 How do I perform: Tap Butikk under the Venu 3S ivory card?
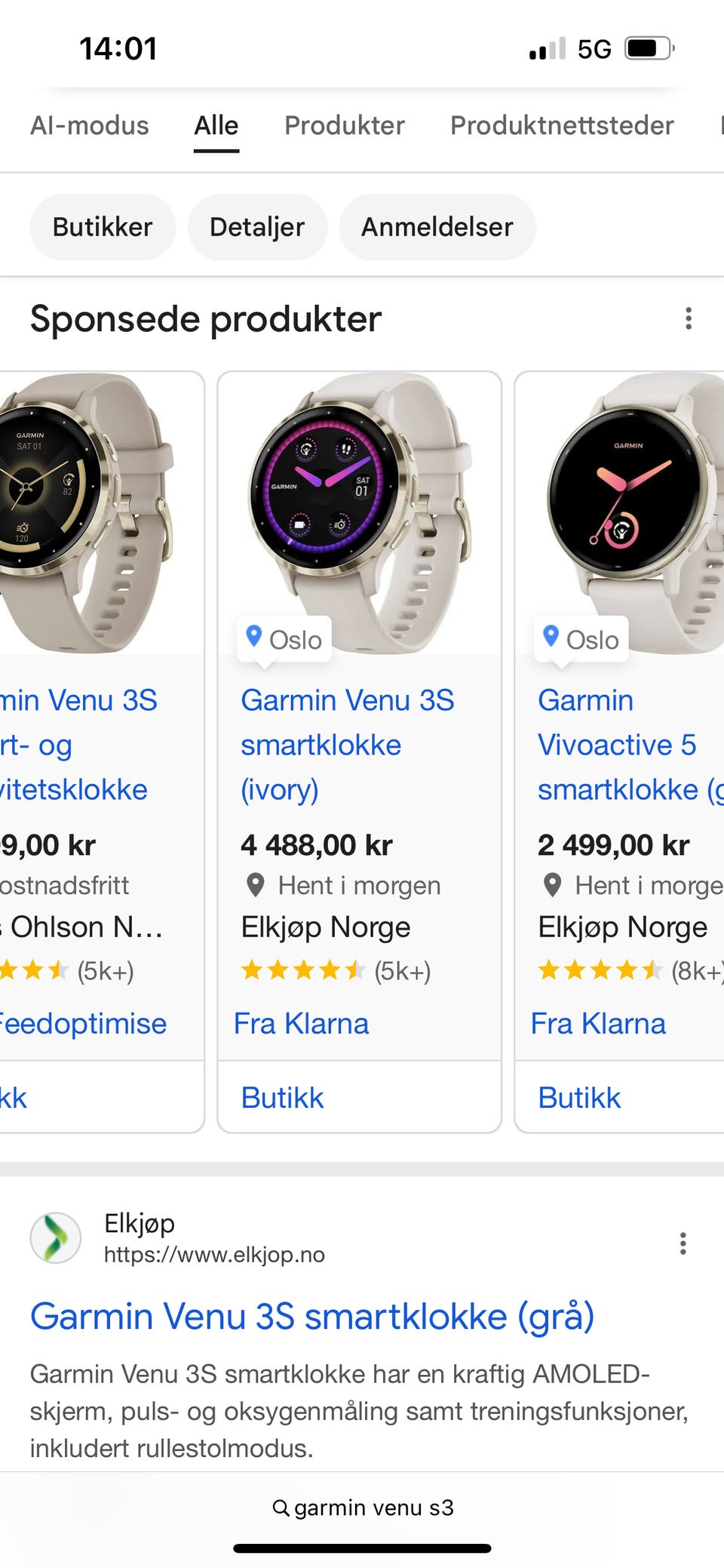point(283,1098)
